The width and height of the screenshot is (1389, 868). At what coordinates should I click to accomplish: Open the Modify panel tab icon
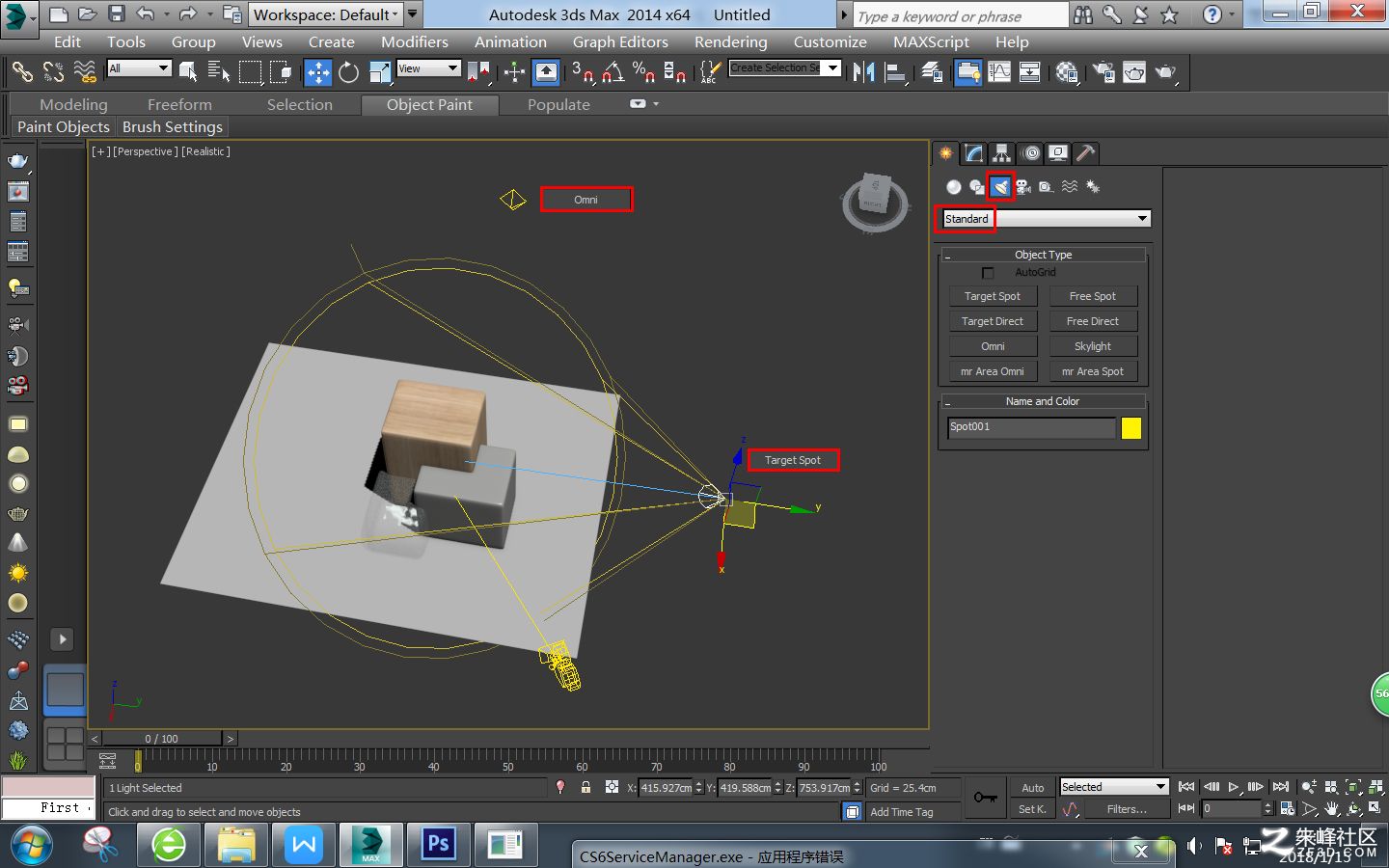pos(974,153)
